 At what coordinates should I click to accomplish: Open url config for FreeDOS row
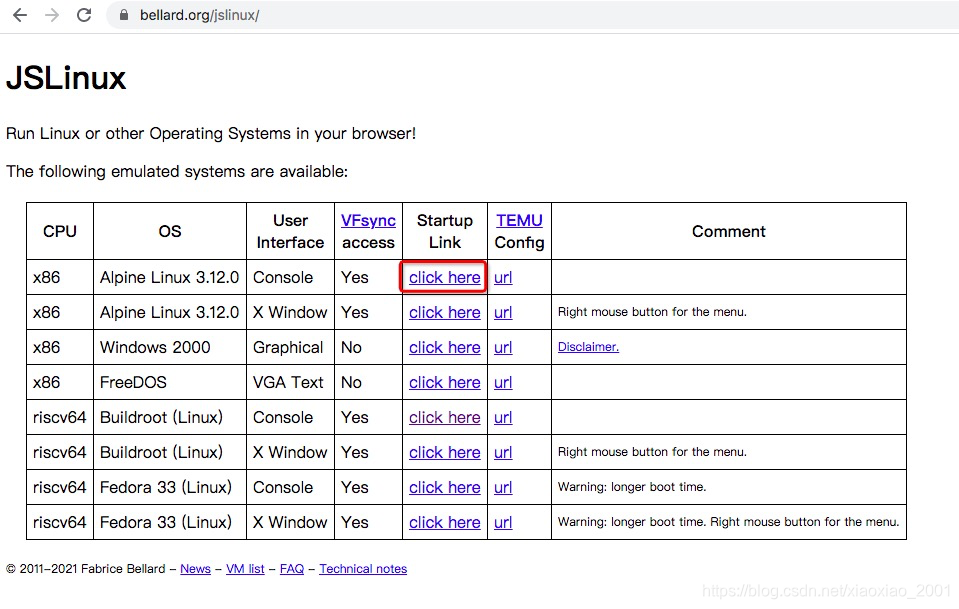503,382
